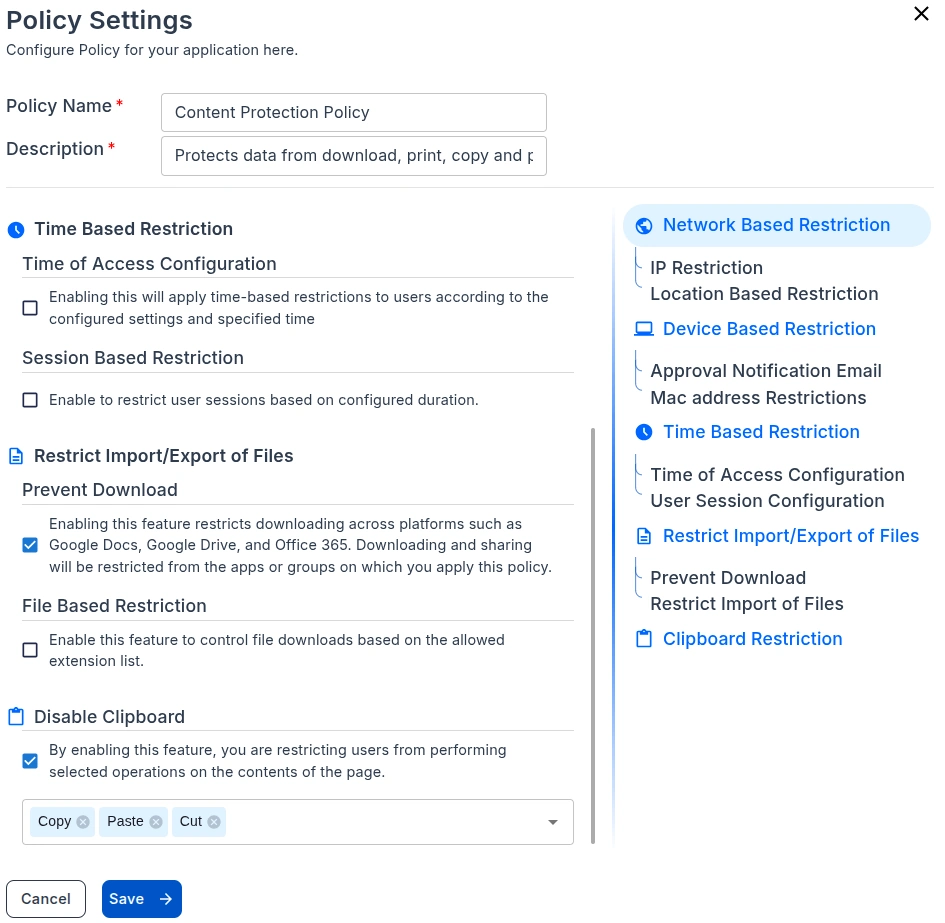
Task: Click the clock icon in the sidebar navigation
Action: pyautogui.click(x=644, y=432)
